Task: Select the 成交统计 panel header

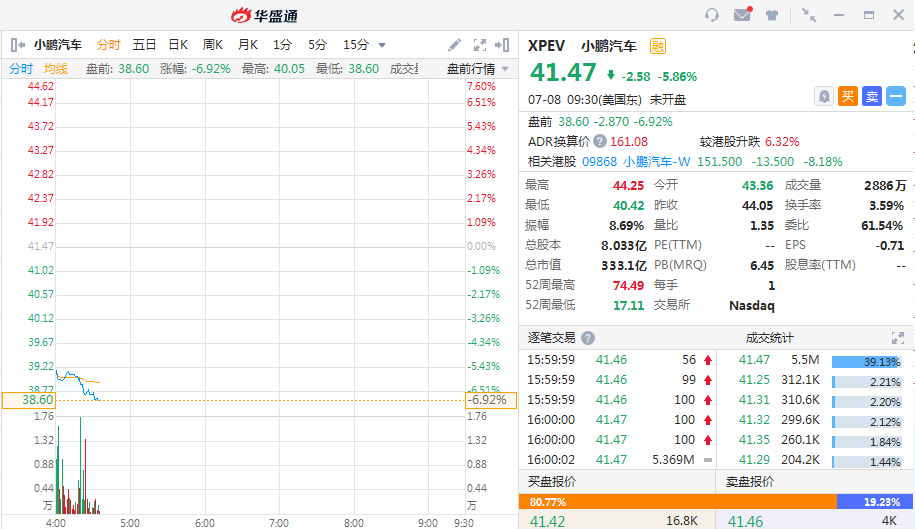Action: (x=769, y=338)
